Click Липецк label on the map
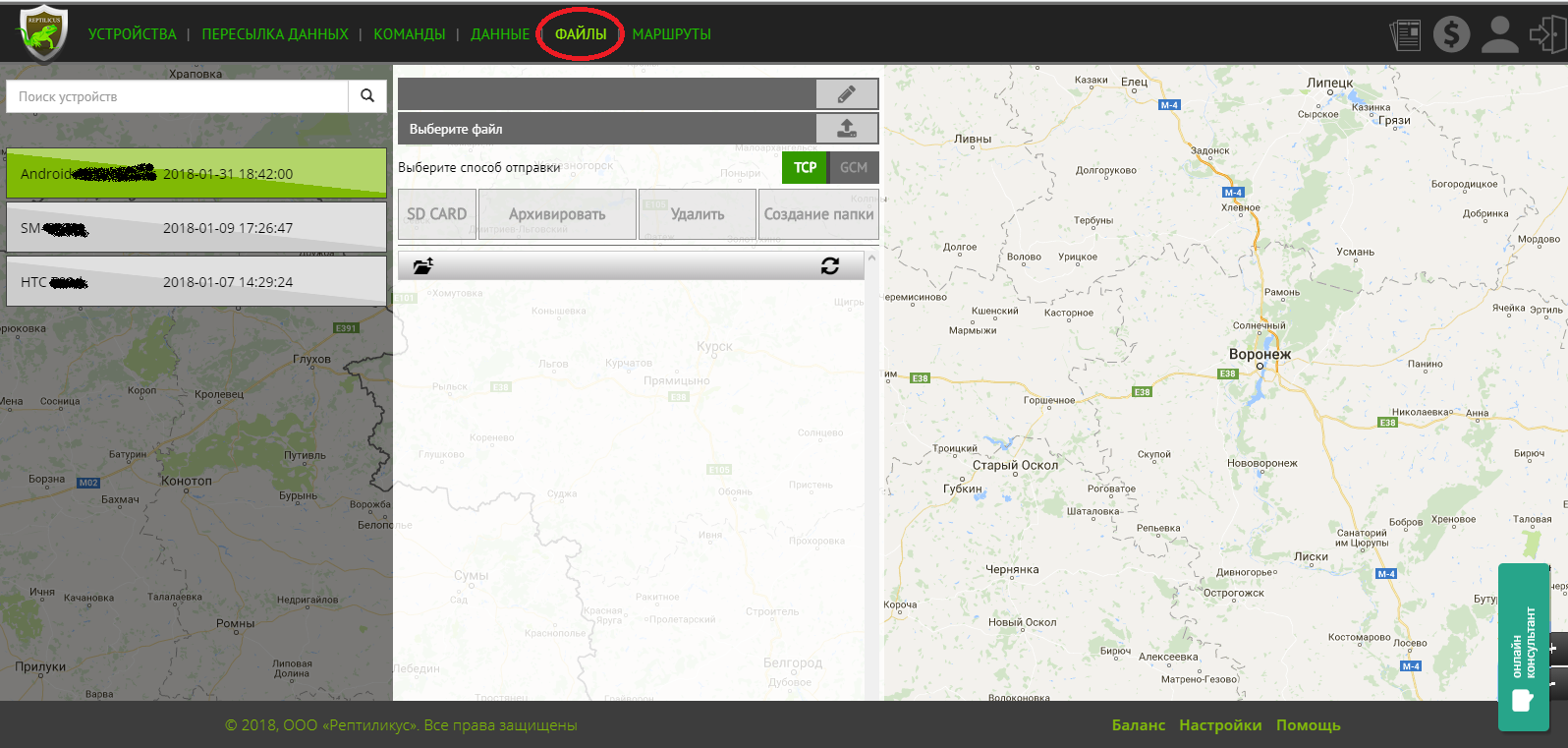 click(x=1330, y=84)
